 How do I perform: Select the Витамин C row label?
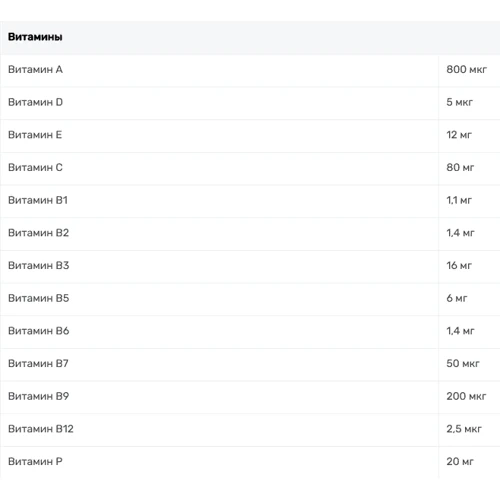tap(35, 167)
